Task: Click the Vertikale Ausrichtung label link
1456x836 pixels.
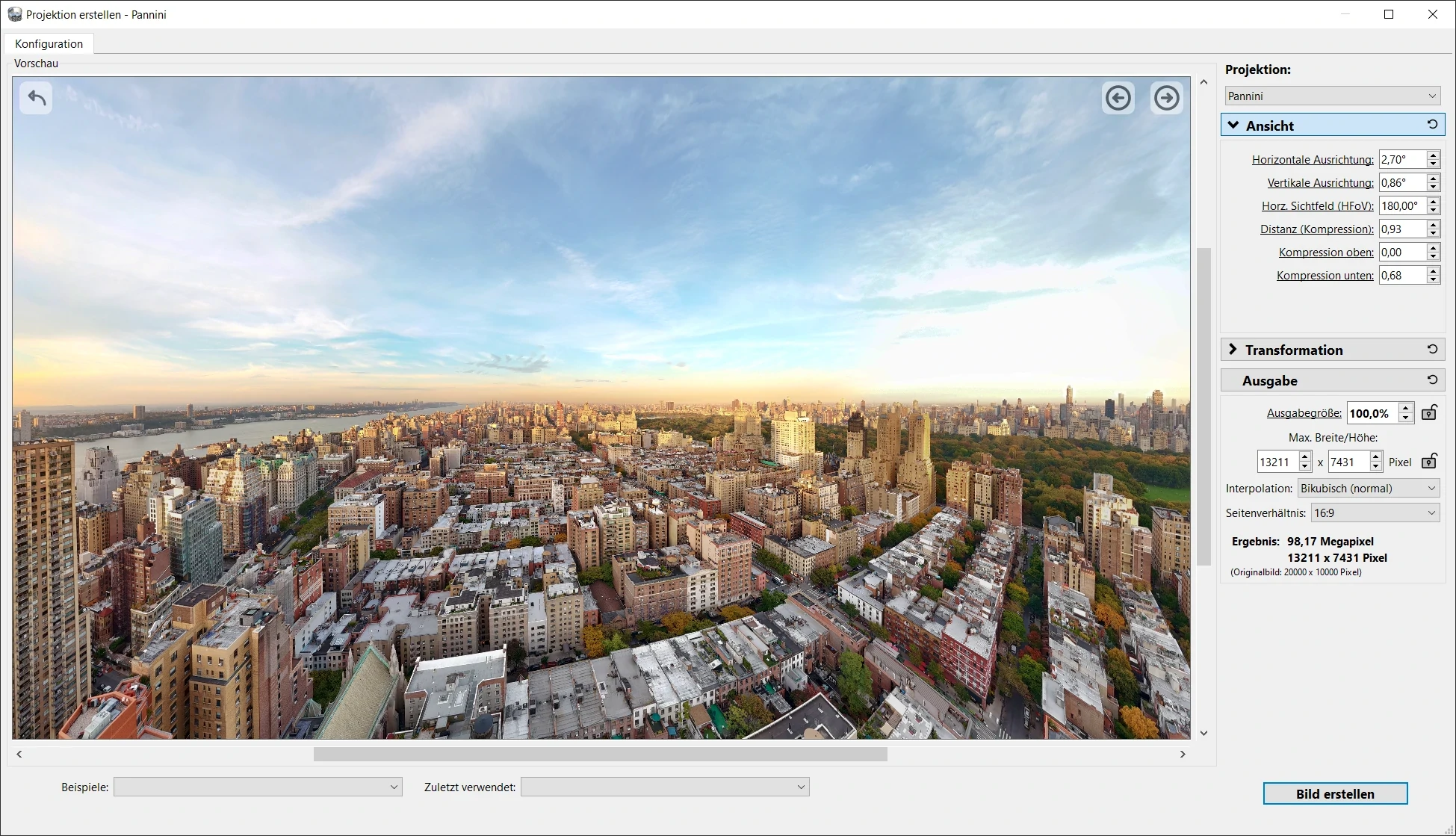Action: [x=1320, y=183]
